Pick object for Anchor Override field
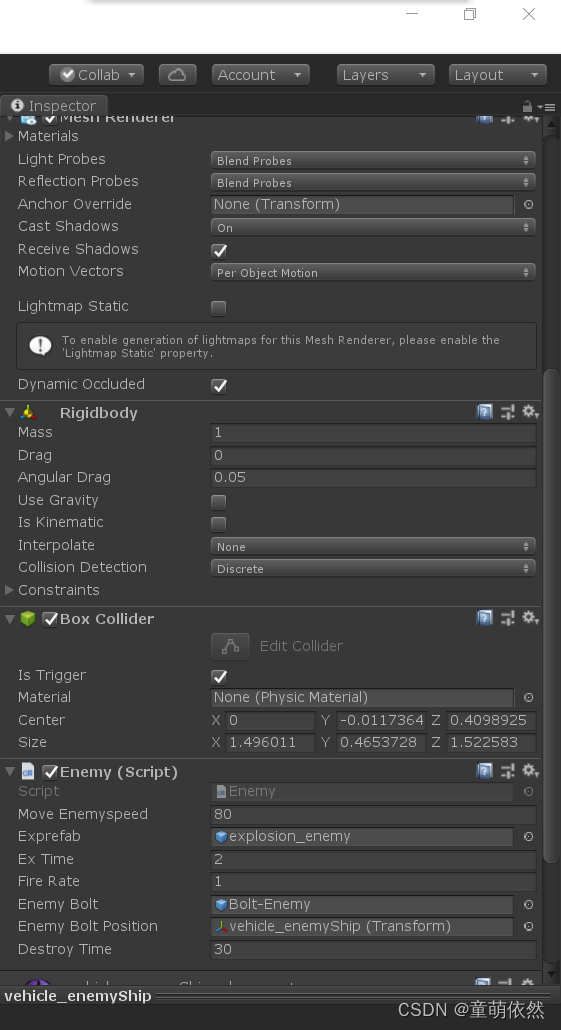 [x=528, y=205]
